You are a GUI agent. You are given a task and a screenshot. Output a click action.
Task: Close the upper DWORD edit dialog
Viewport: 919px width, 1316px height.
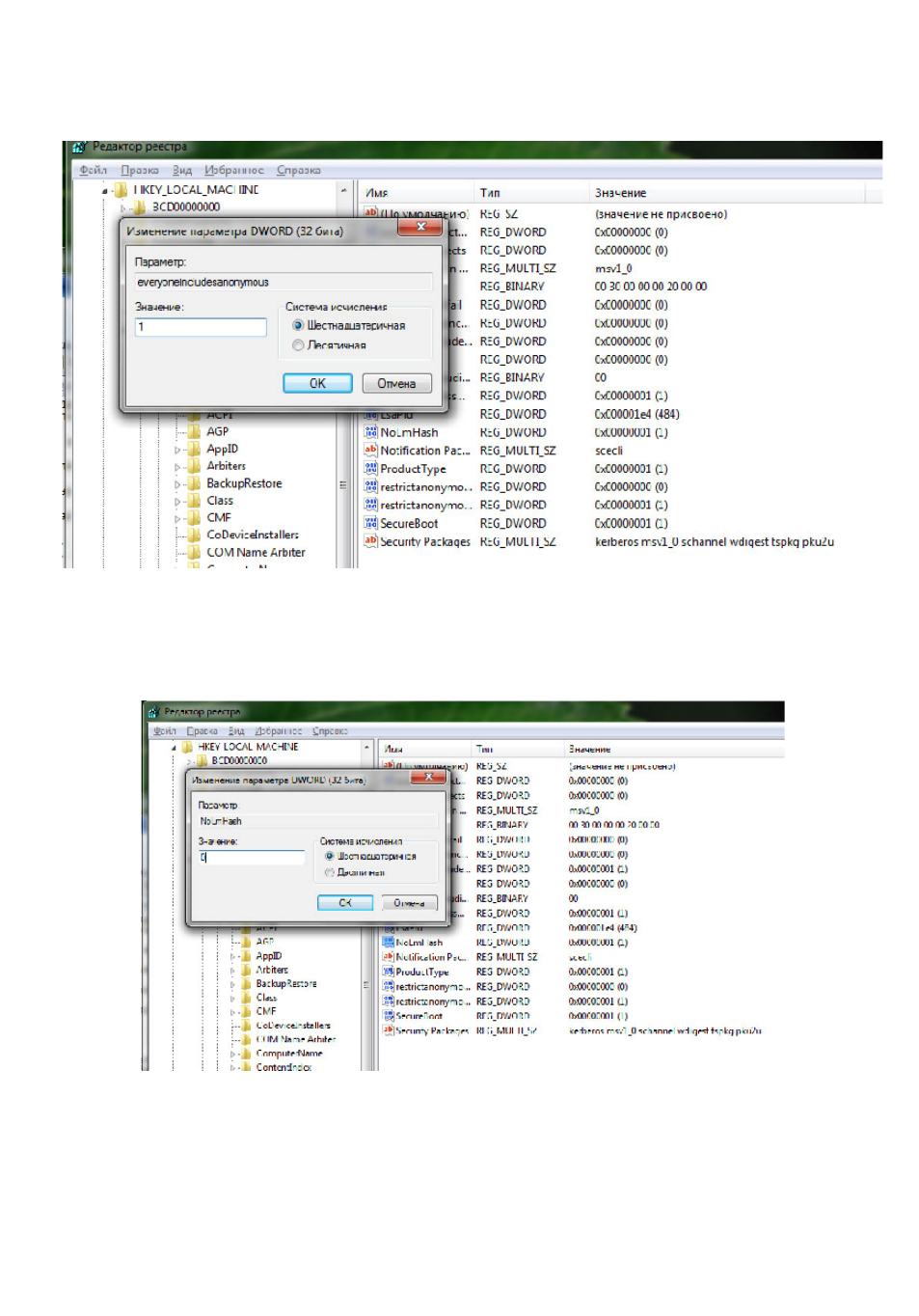click(x=420, y=227)
